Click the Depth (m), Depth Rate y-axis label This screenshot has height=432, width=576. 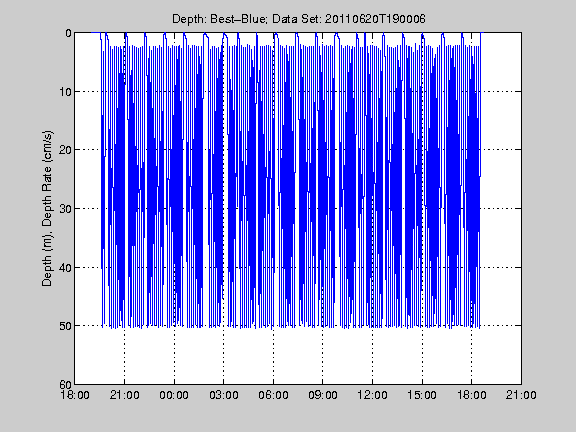pos(47,208)
